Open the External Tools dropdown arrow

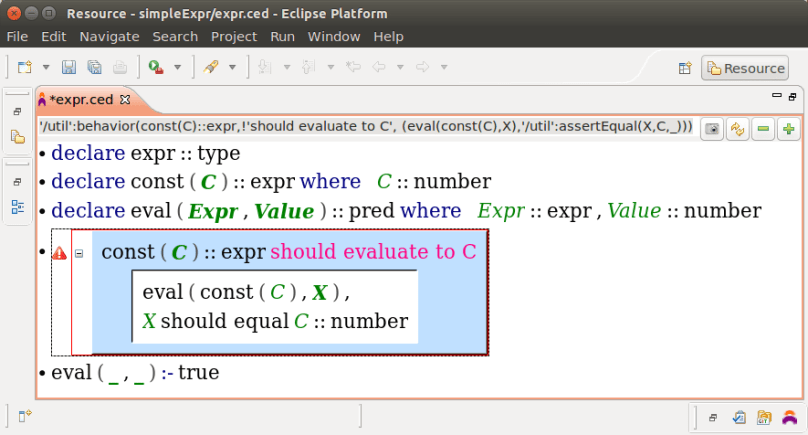(232, 67)
